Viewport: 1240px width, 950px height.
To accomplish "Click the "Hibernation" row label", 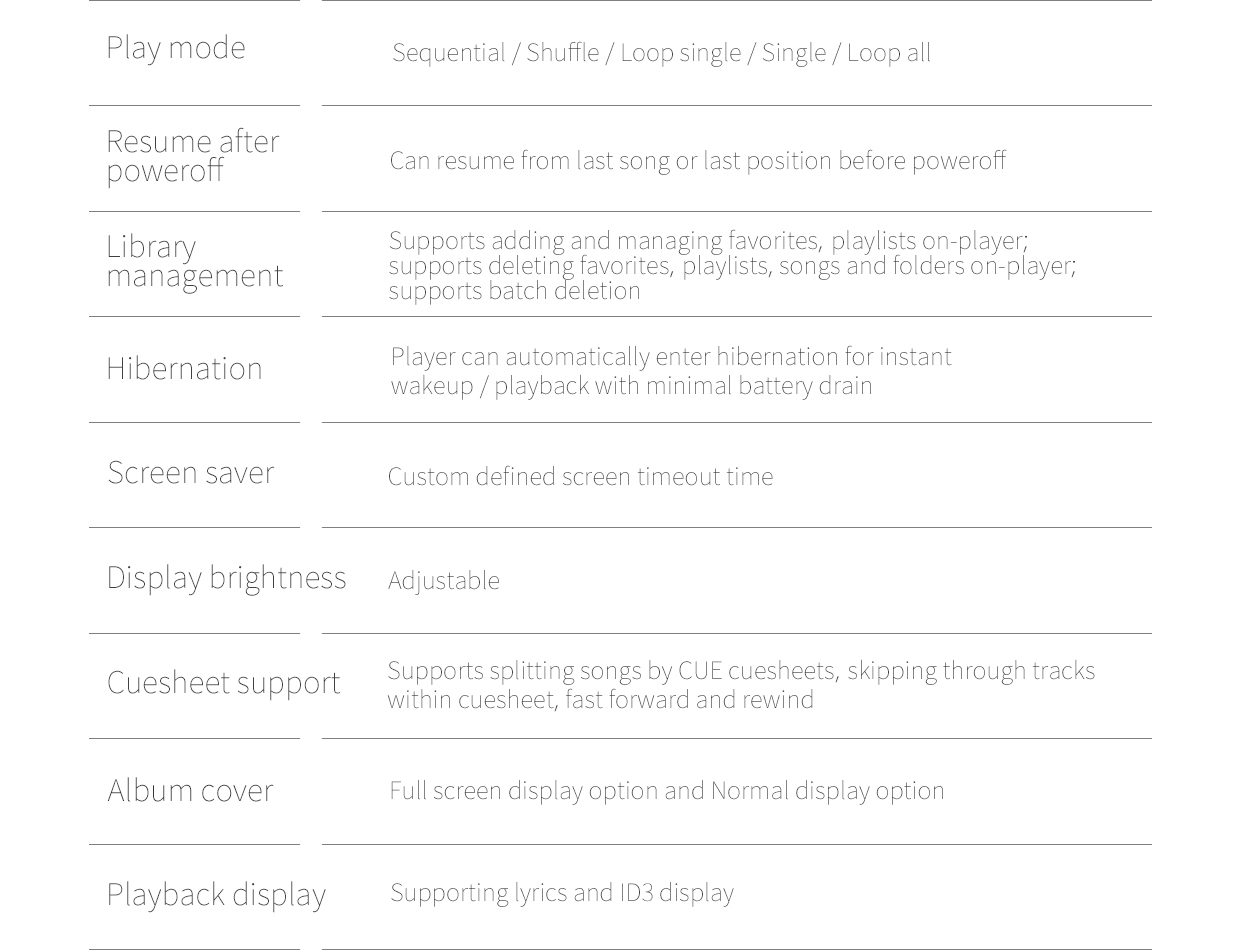I will tap(184, 368).
